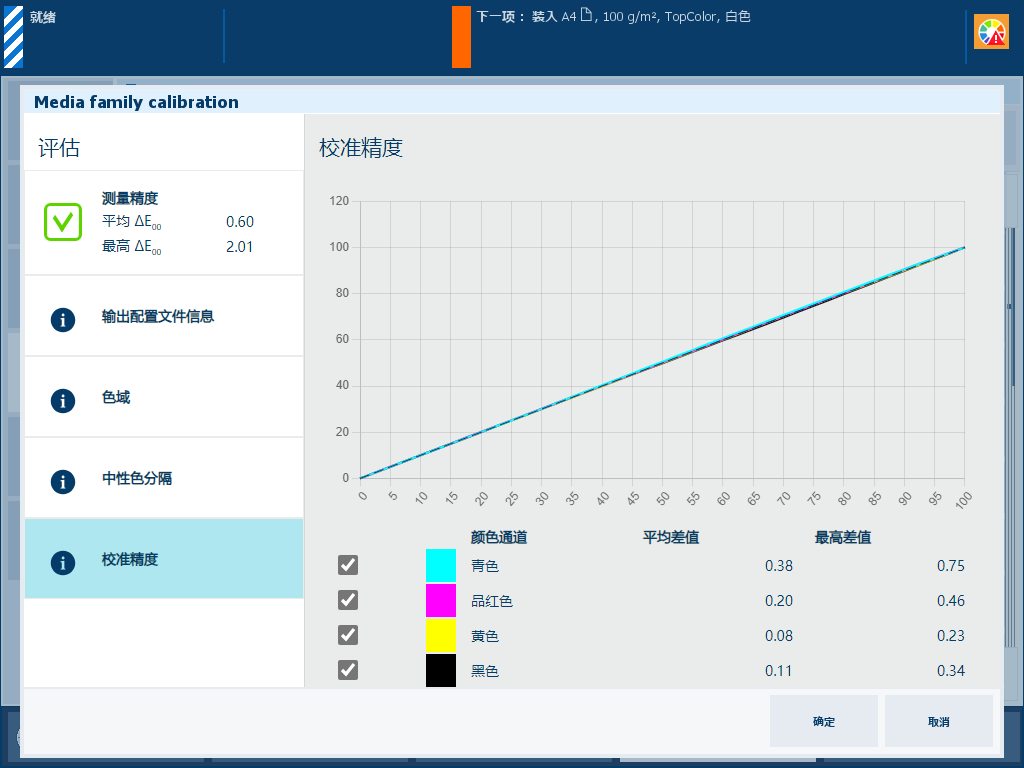This screenshot has height=768, width=1024.
Task: Click the info icon beside 校准精度
Action: click(63, 563)
